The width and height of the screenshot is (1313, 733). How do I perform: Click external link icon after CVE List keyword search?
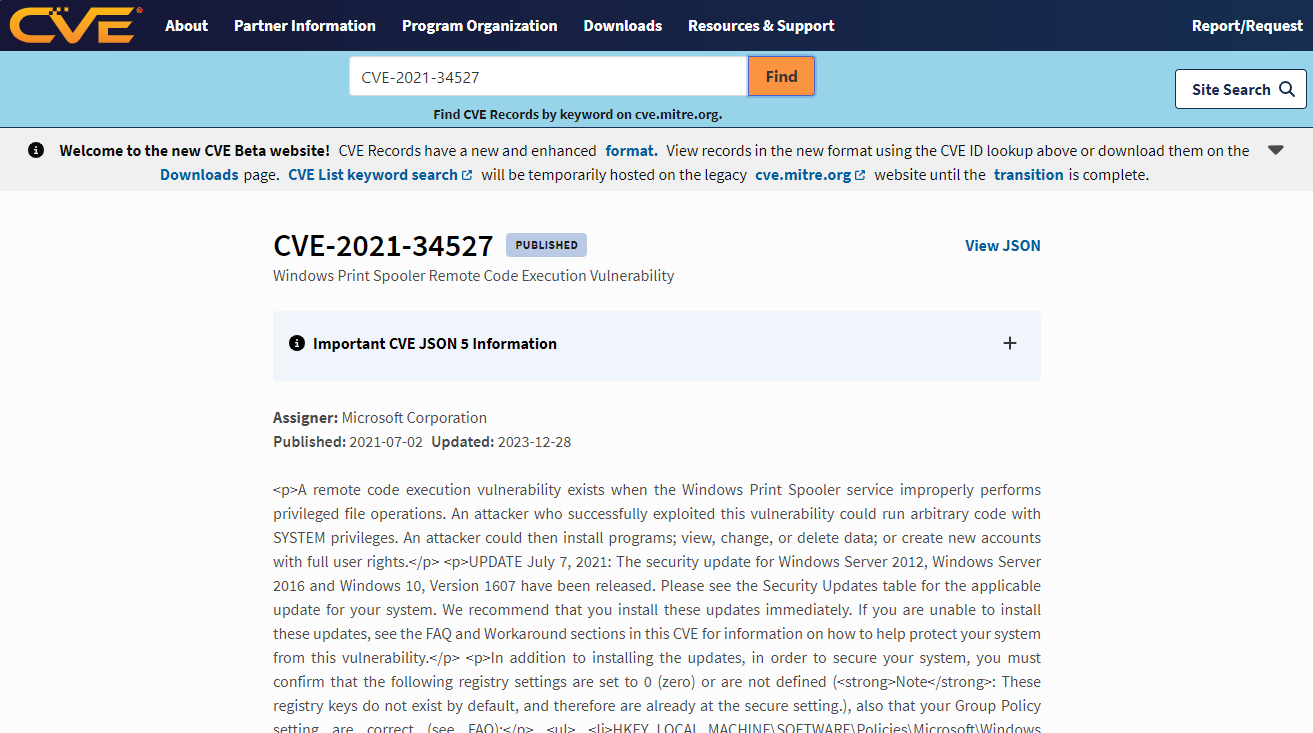pyautogui.click(x=467, y=175)
